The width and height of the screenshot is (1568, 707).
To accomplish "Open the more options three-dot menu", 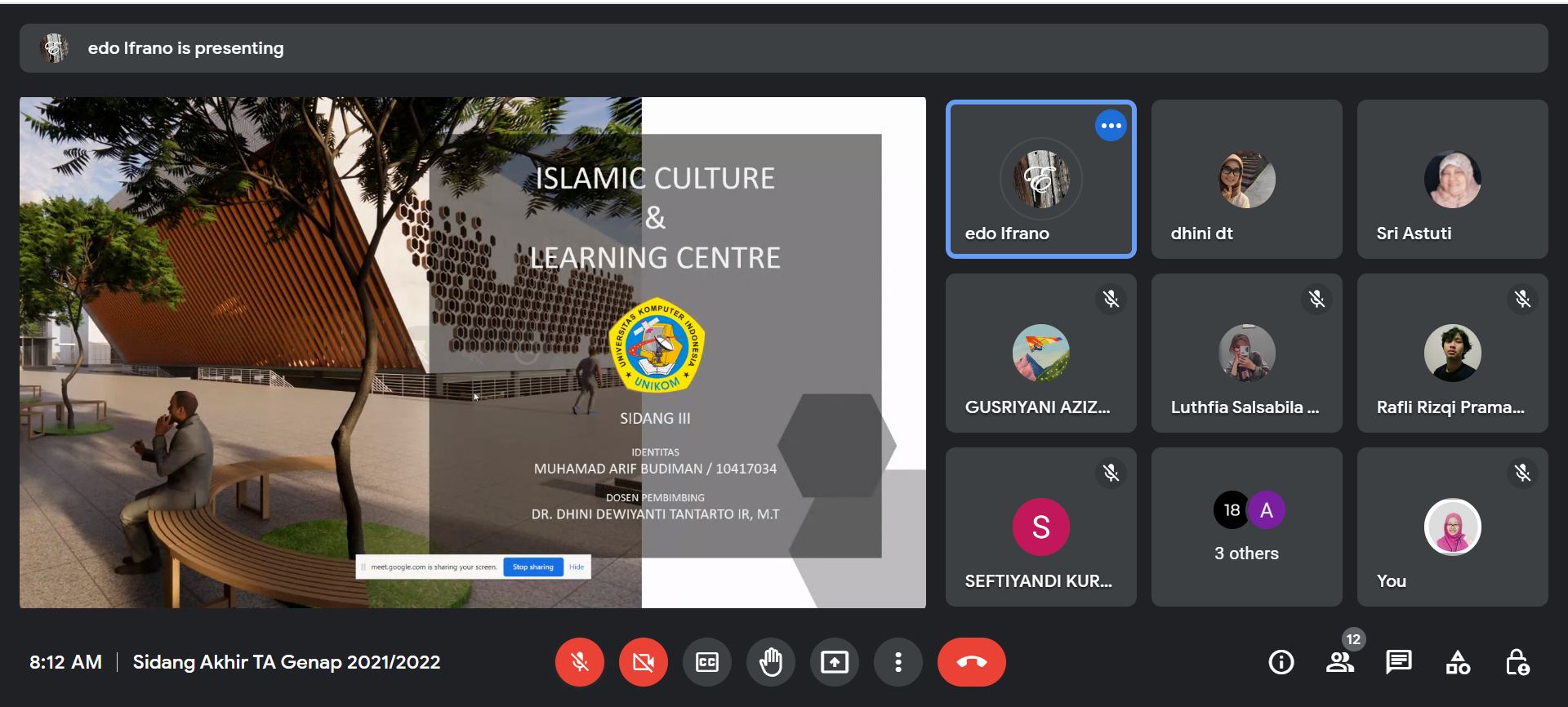I will click(x=898, y=662).
